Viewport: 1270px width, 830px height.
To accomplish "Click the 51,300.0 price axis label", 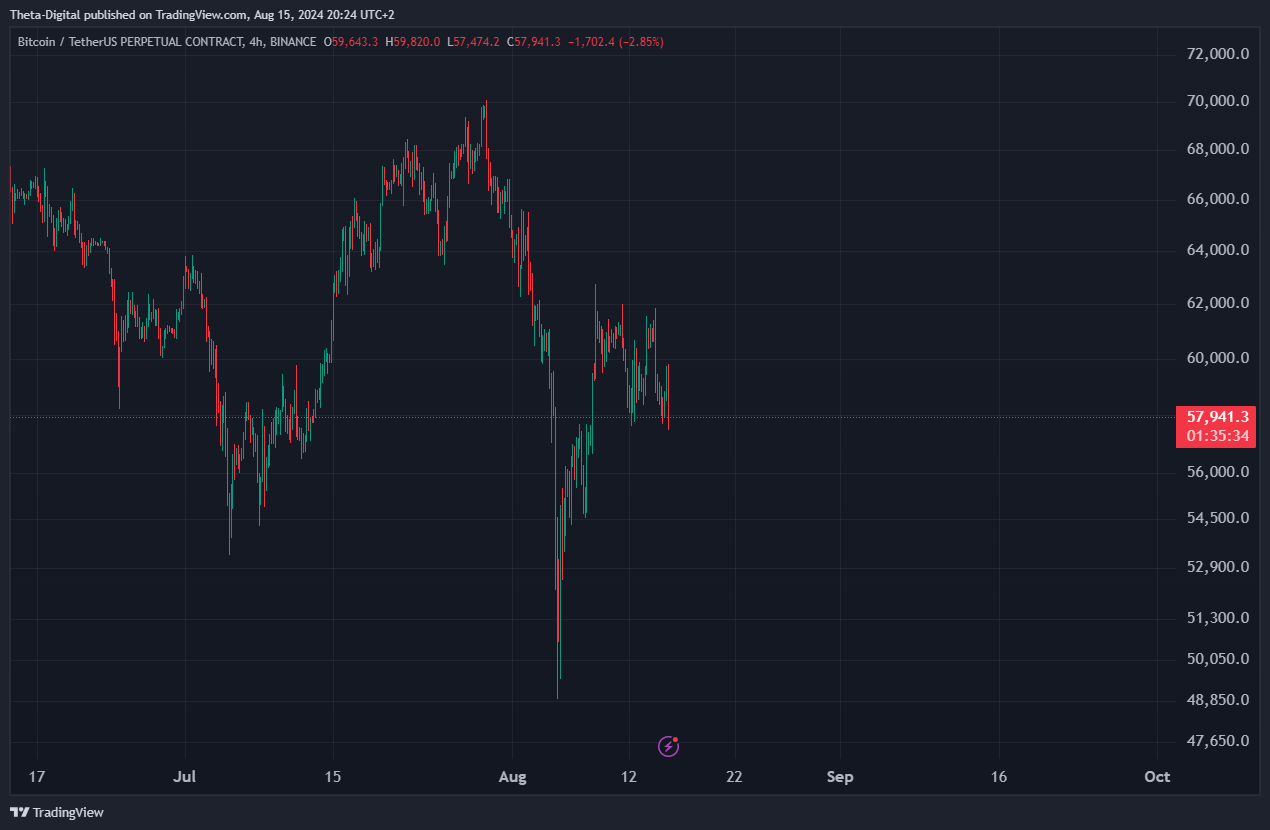I will coord(1217,617).
